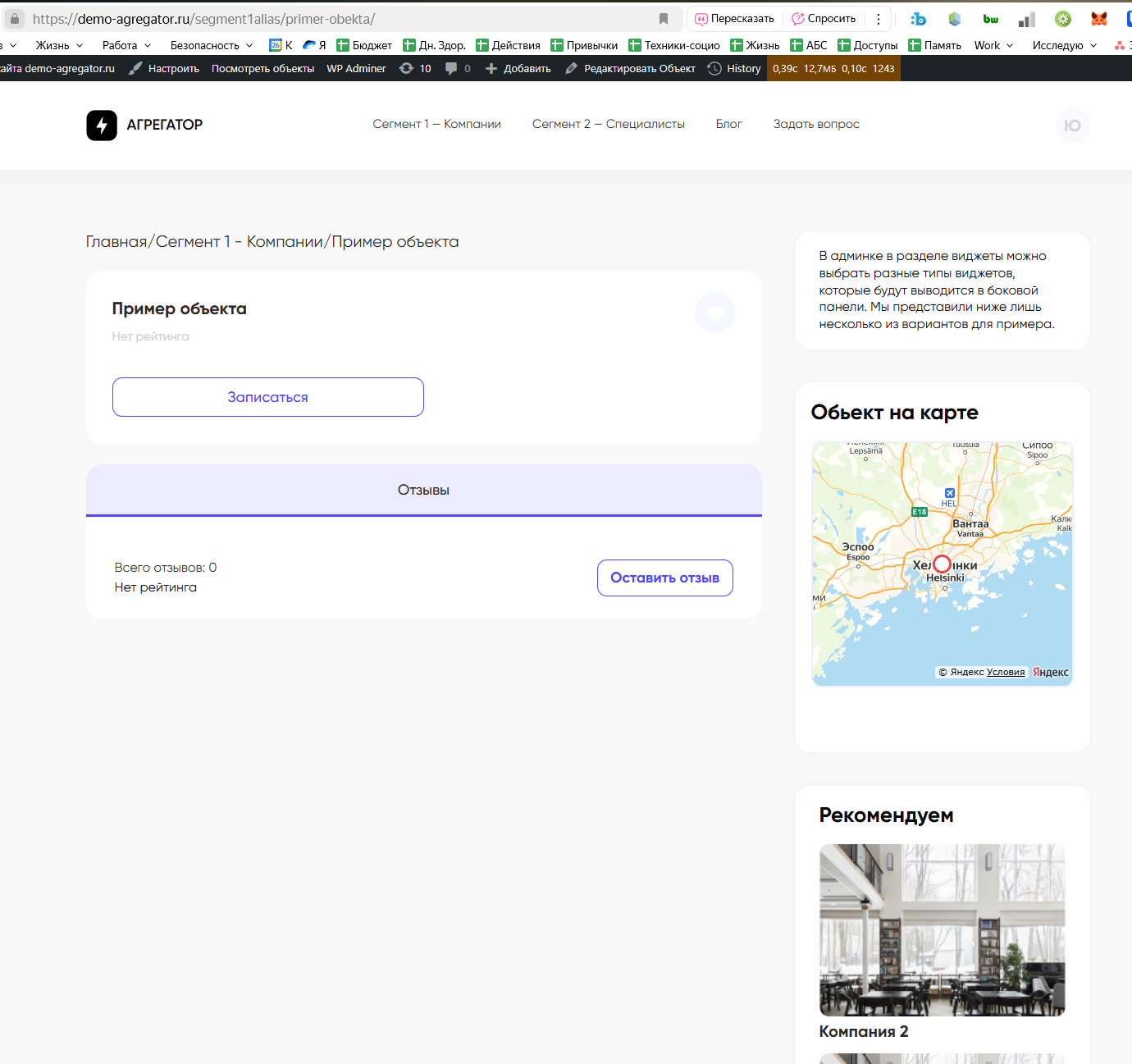The image size is (1132, 1064).
Task: Open Сегмент 1 - Компании breadcrumb link
Action: (x=240, y=242)
